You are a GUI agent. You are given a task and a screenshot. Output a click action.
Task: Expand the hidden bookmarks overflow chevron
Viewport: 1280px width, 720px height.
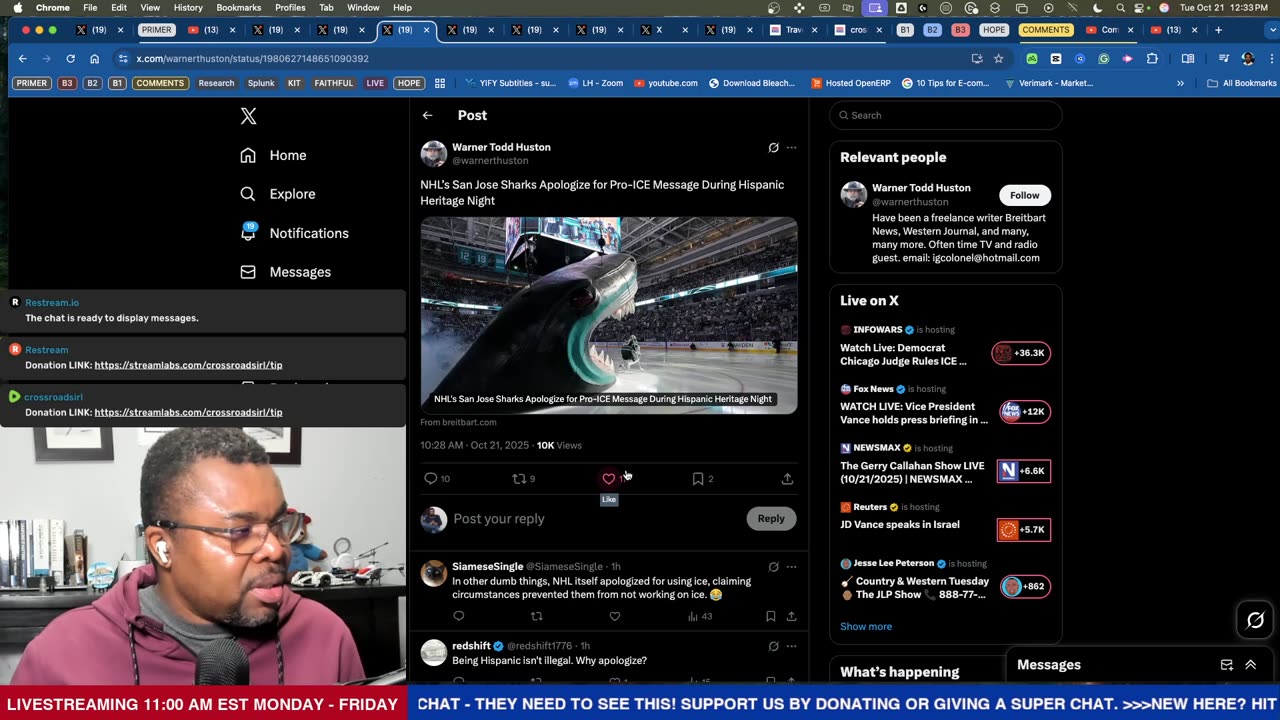point(1180,83)
